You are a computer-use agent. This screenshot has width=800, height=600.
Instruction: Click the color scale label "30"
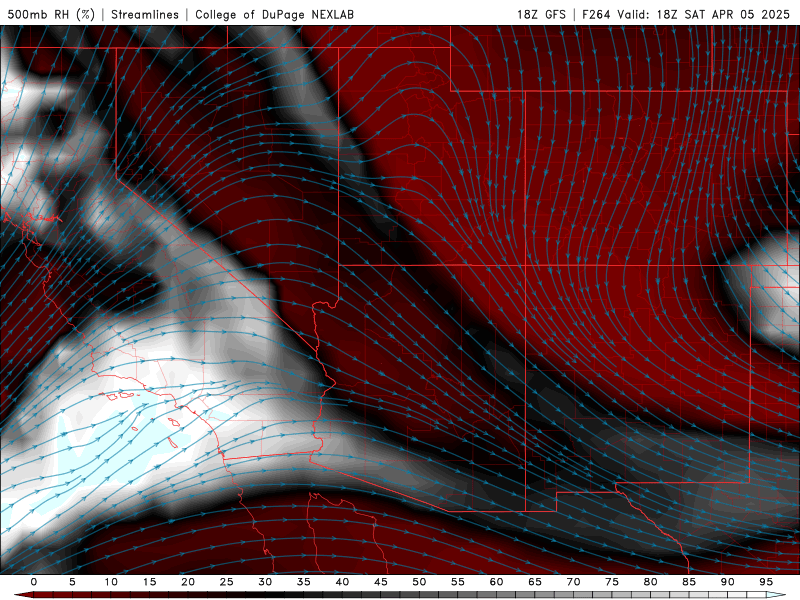[x=265, y=582]
